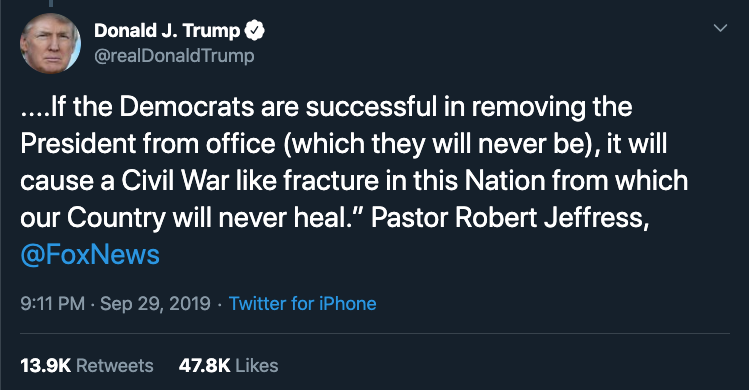Open the 9:11 PM timestamp

[x=53, y=303]
